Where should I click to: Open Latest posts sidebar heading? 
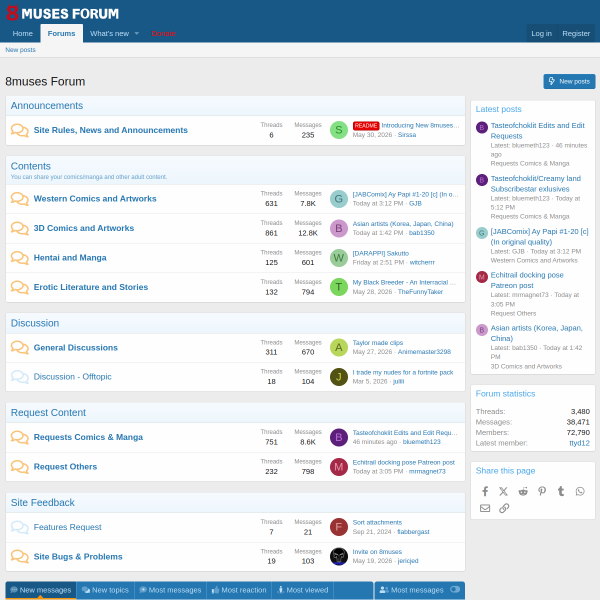[498, 109]
